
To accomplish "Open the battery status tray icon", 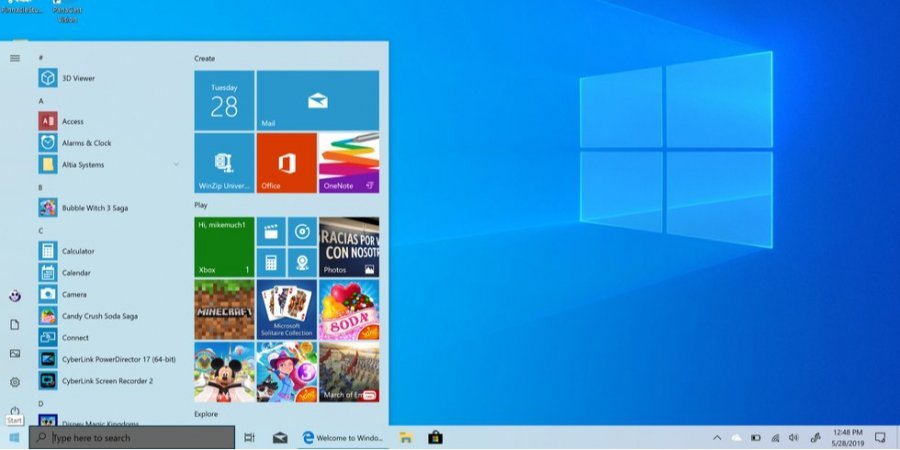I will (x=756, y=438).
